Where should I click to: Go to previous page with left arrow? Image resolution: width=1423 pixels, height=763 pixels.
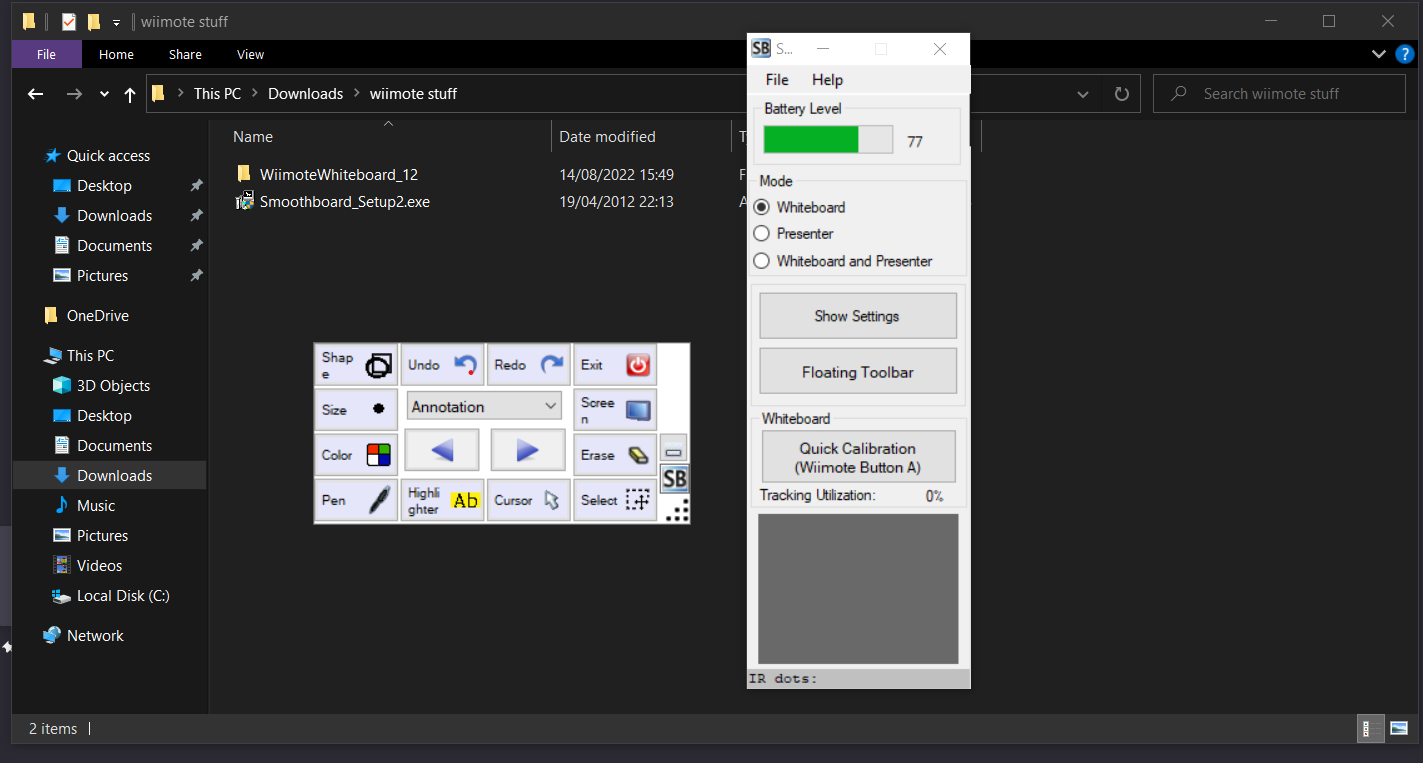point(442,451)
